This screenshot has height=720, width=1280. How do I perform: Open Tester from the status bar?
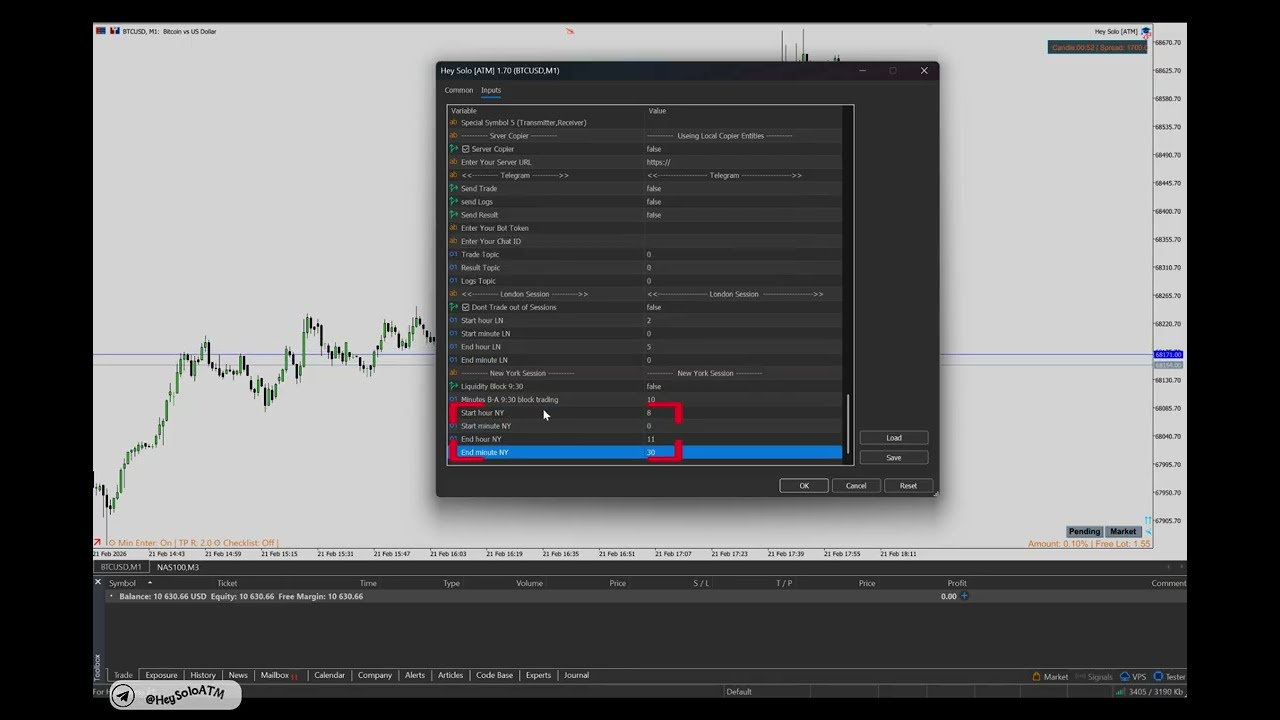(x=1169, y=677)
